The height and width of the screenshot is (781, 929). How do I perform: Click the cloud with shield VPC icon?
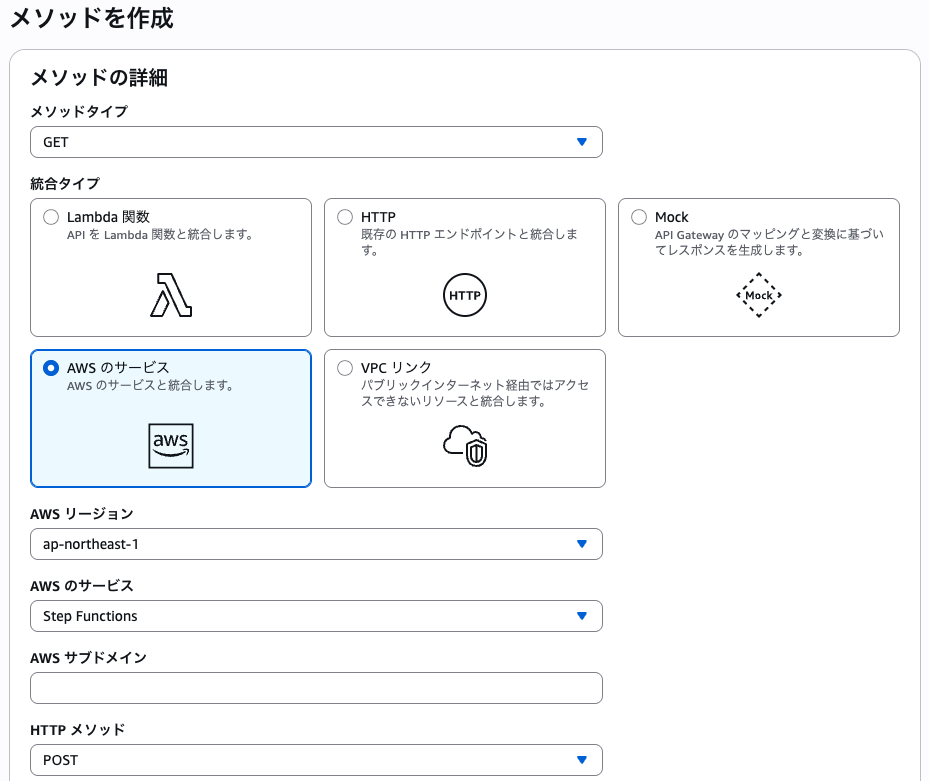click(465, 446)
